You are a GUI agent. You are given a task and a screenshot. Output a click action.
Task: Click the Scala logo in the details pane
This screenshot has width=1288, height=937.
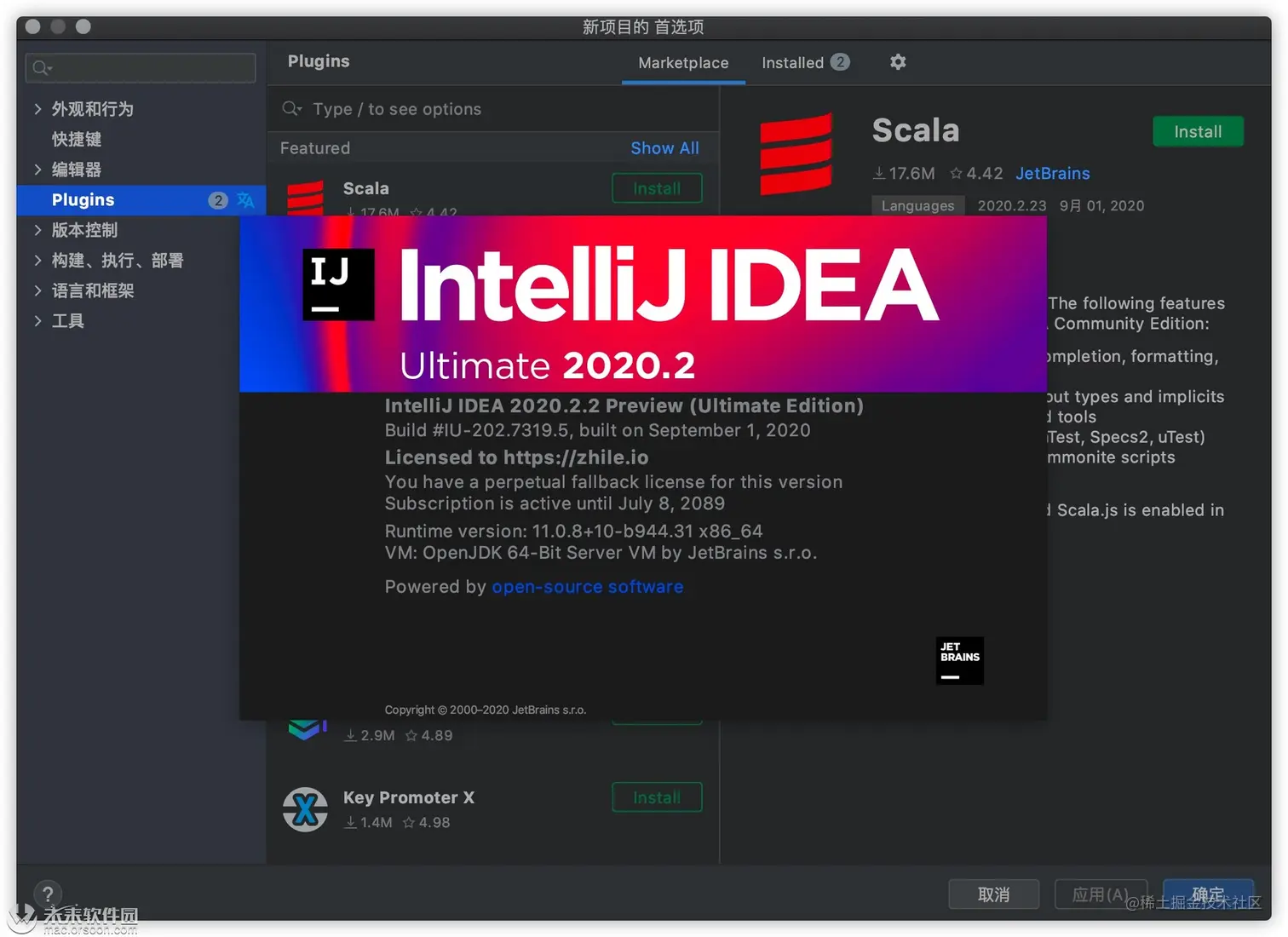click(796, 153)
